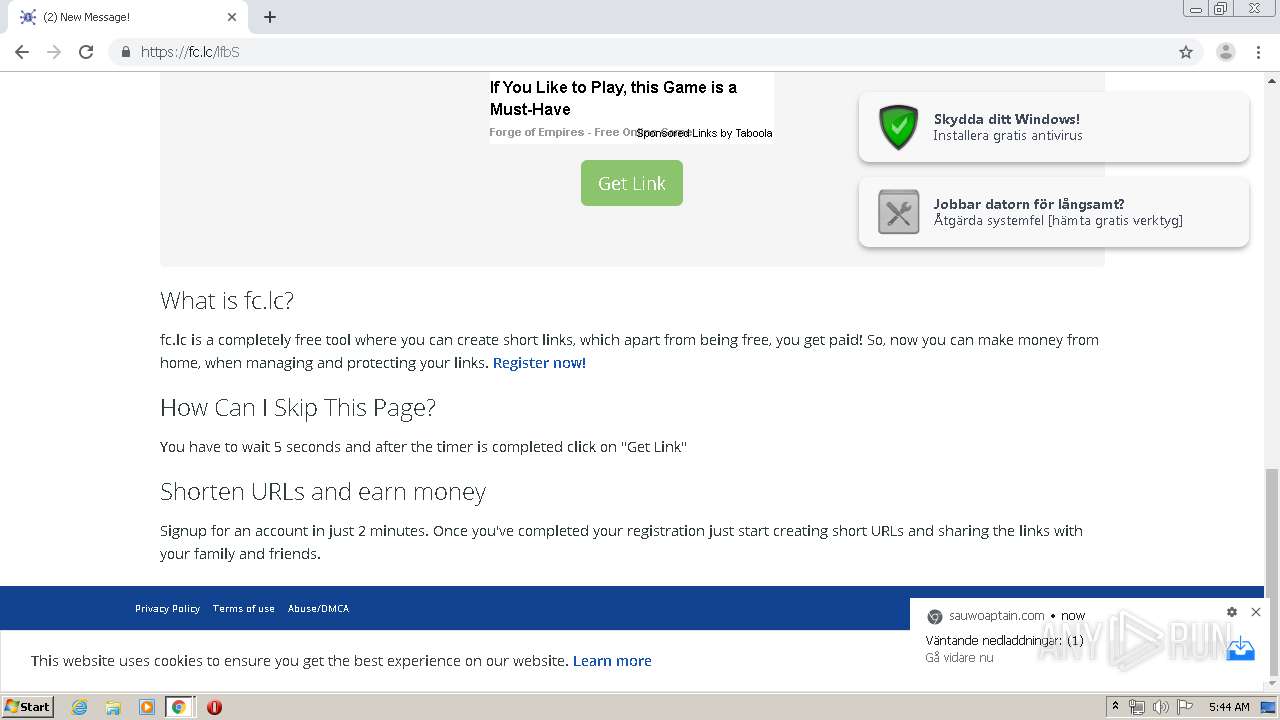Click "Learn more" in cookie notice
This screenshot has height=720, width=1280.
pyautogui.click(x=612, y=661)
